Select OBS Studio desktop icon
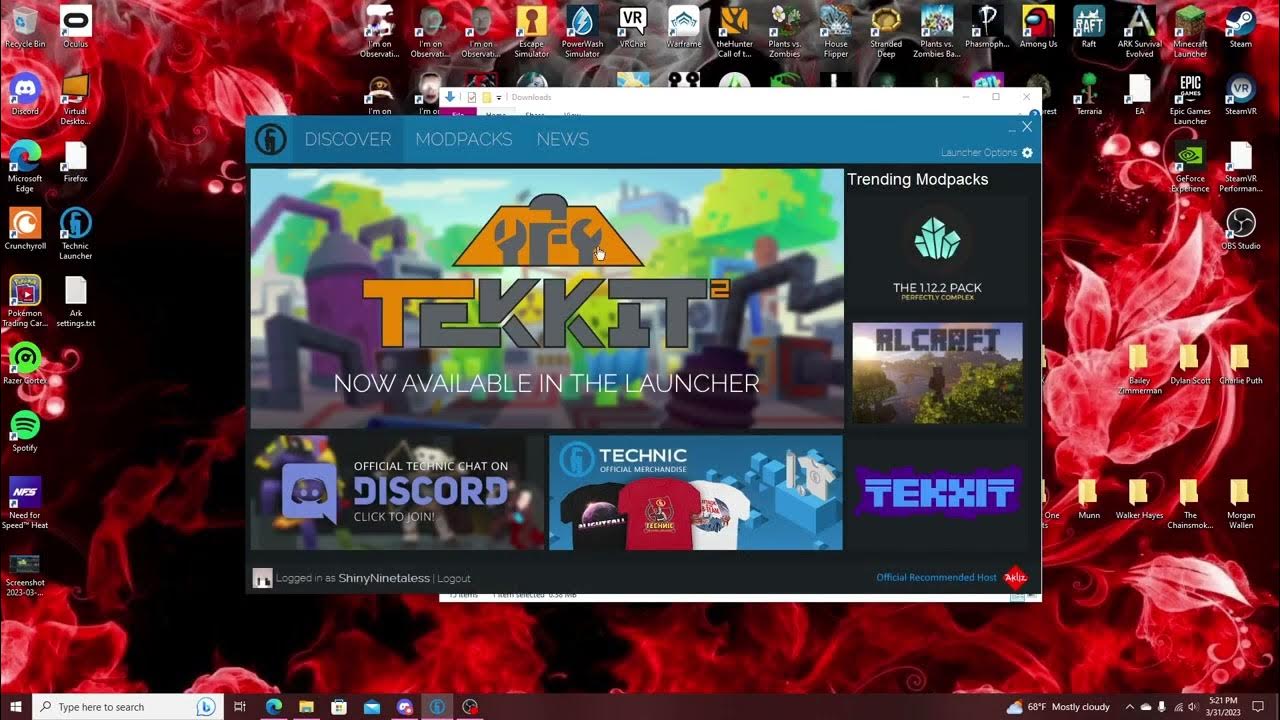The height and width of the screenshot is (720, 1280). [1240, 229]
